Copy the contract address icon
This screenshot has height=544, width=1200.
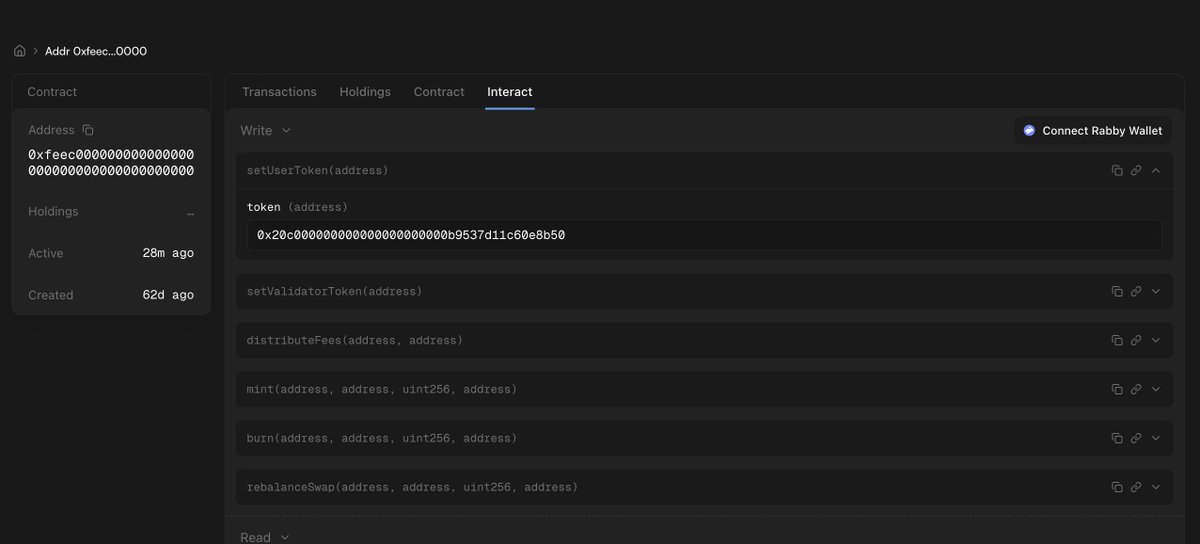(88, 130)
